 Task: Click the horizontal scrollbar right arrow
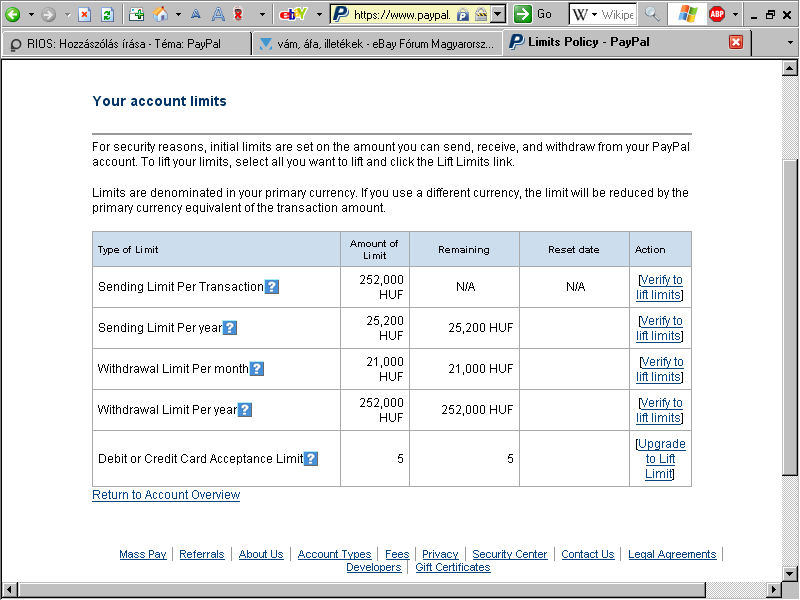pos(774,589)
